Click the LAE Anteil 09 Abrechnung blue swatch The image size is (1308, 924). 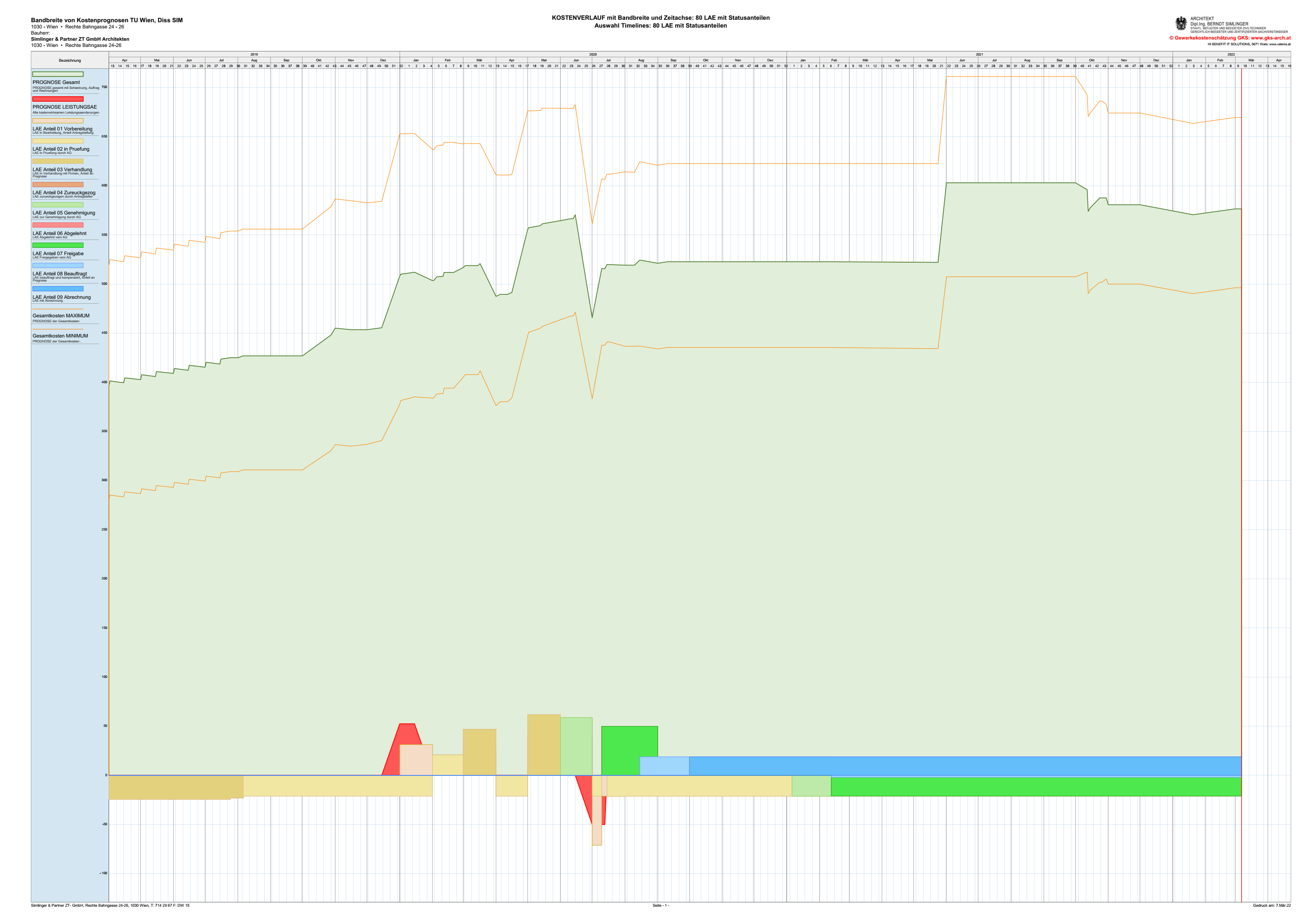[58, 289]
